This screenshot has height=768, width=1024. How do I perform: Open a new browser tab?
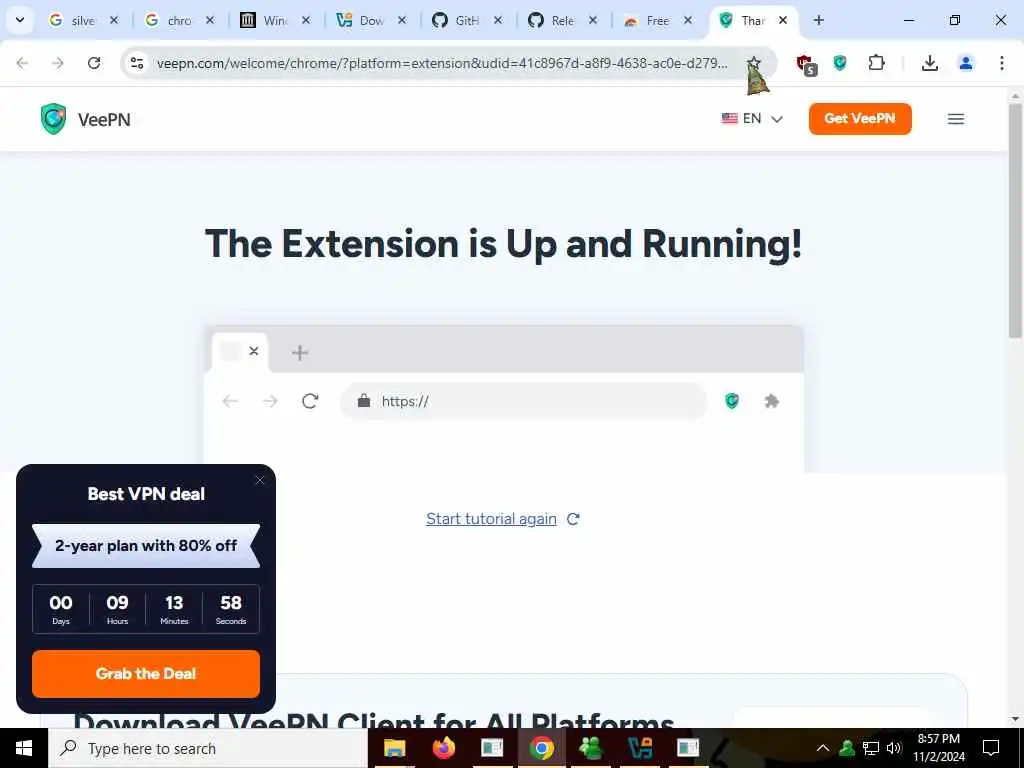coord(818,20)
